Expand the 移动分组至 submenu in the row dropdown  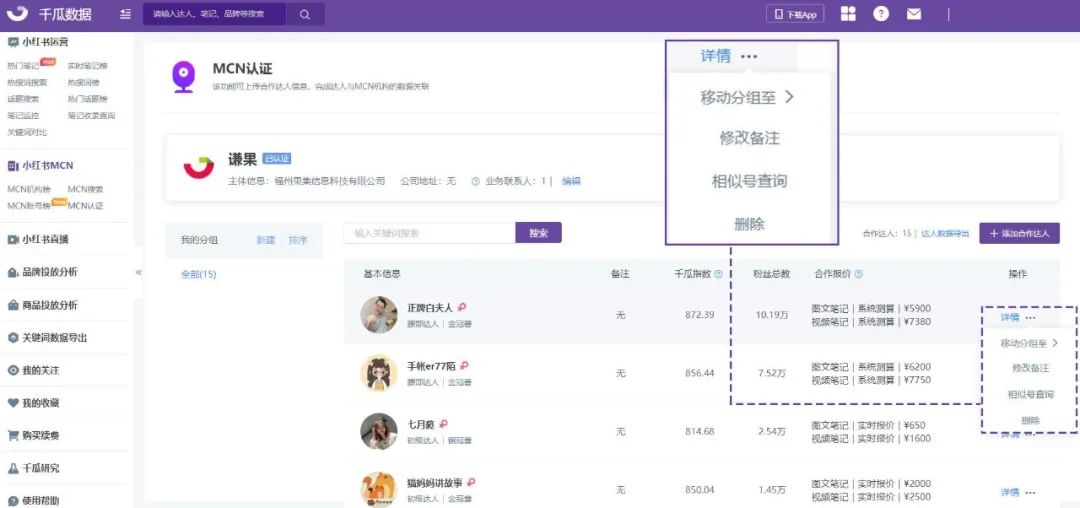[x=1029, y=343]
